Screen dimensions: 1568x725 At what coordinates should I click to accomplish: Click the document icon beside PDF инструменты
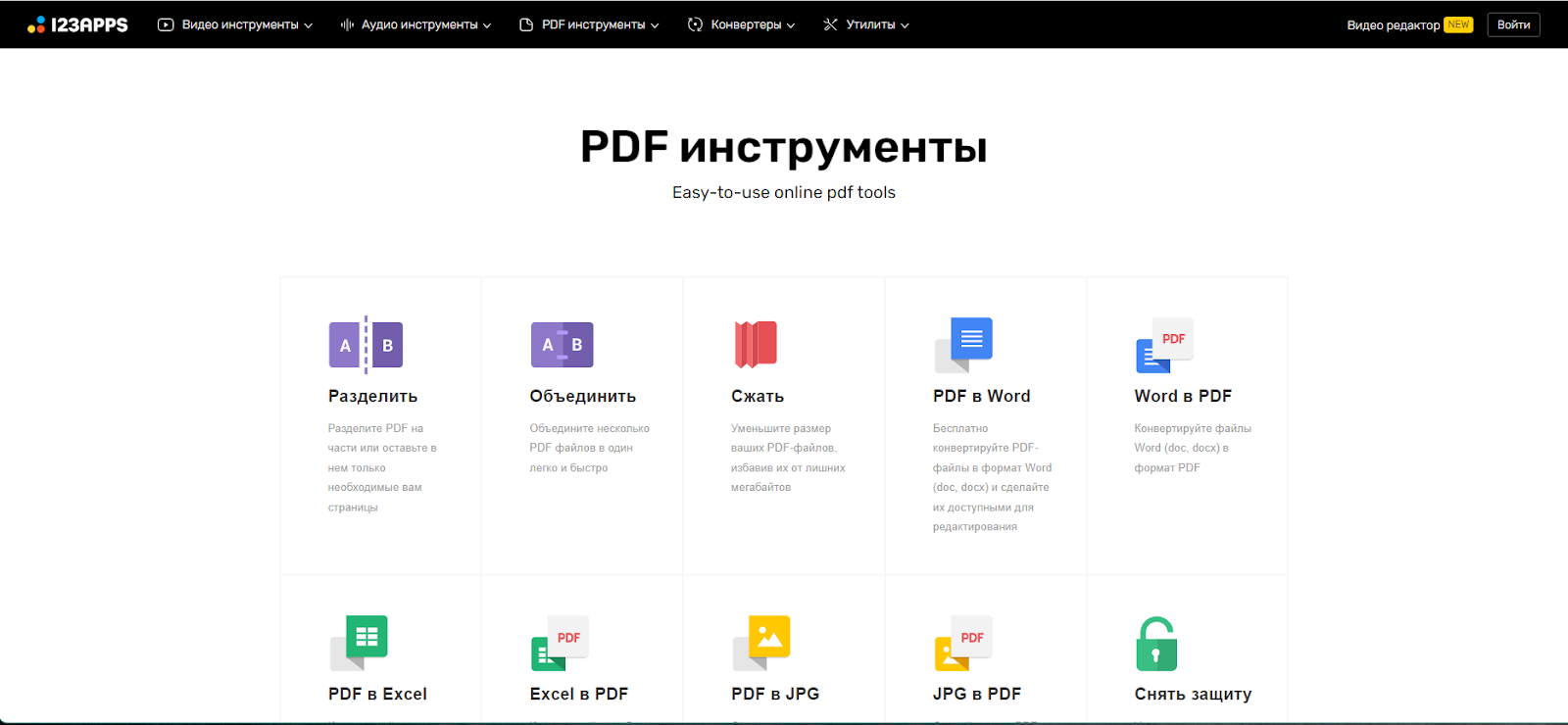(526, 24)
